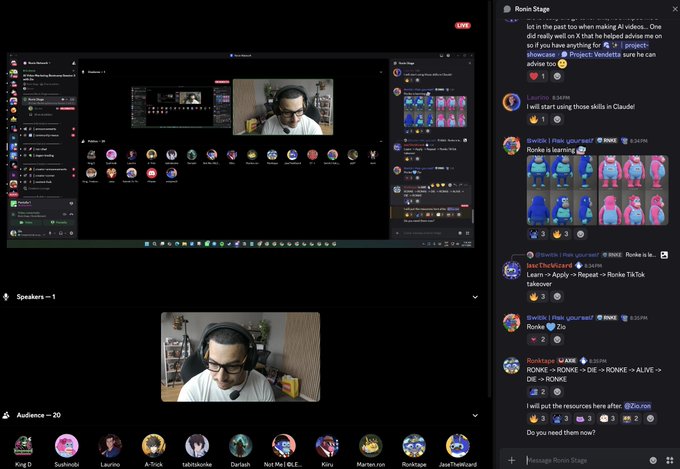Open JaseTheWizard's audience avatar
Screen dimensions: 680x469
(x=458, y=446)
